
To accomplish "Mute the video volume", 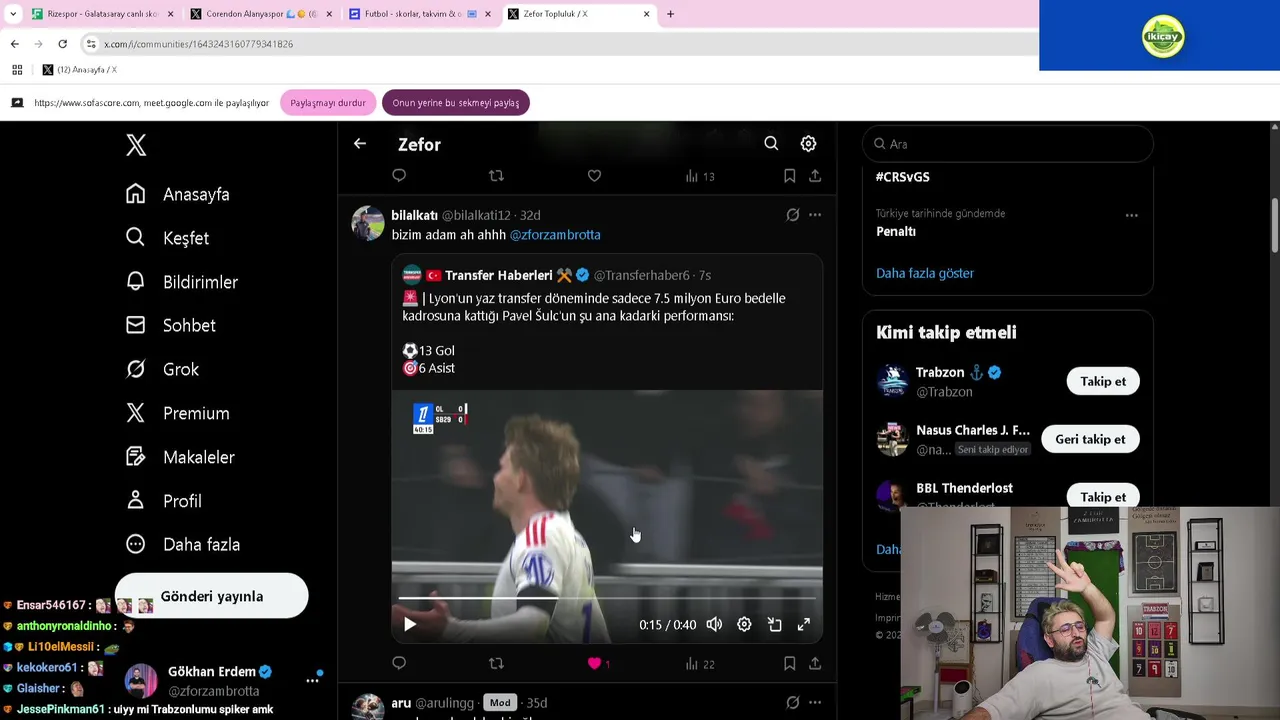I will click(x=714, y=624).
